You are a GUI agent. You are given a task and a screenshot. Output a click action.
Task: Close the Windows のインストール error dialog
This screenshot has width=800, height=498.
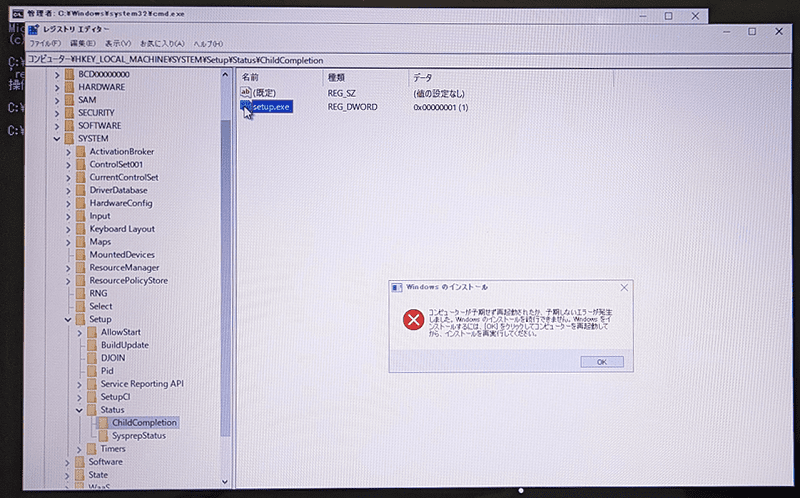point(624,288)
